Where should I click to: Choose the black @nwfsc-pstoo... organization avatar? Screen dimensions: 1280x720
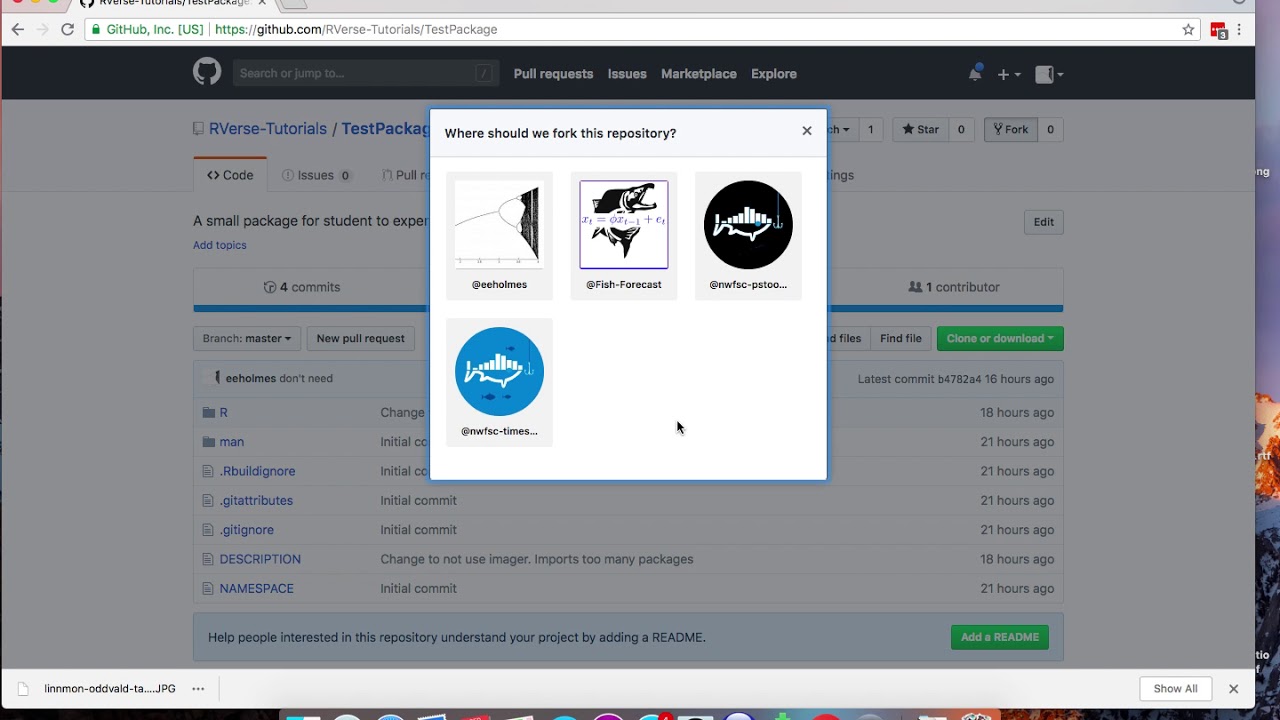click(x=748, y=225)
